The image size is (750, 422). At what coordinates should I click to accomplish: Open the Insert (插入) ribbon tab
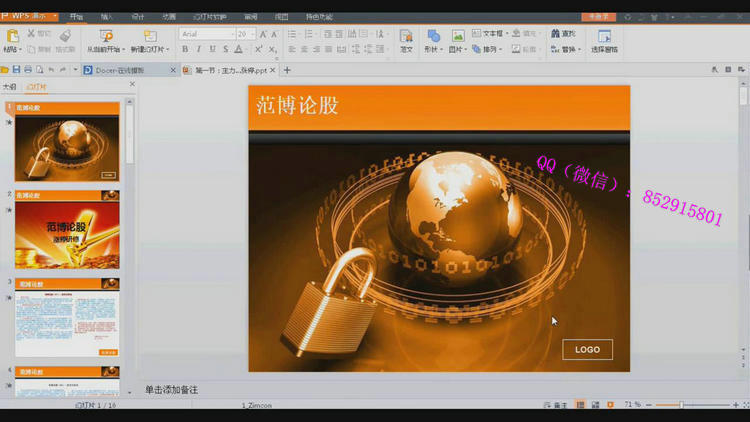tap(107, 17)
